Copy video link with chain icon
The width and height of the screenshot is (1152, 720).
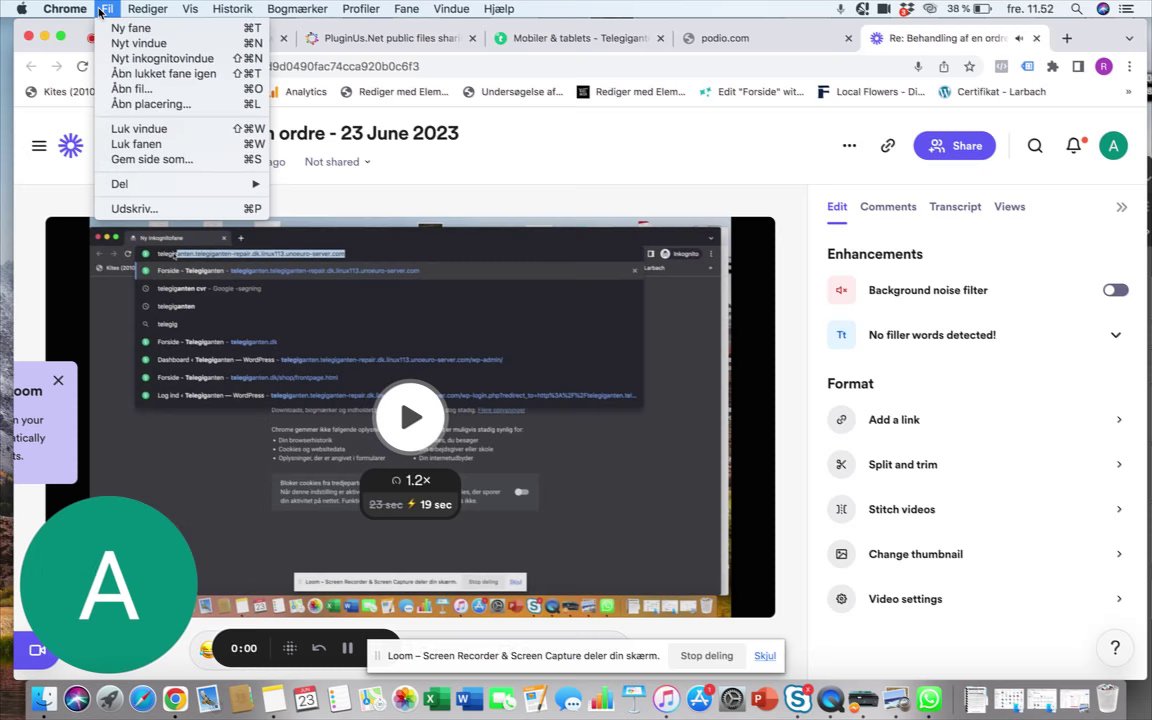888,145
